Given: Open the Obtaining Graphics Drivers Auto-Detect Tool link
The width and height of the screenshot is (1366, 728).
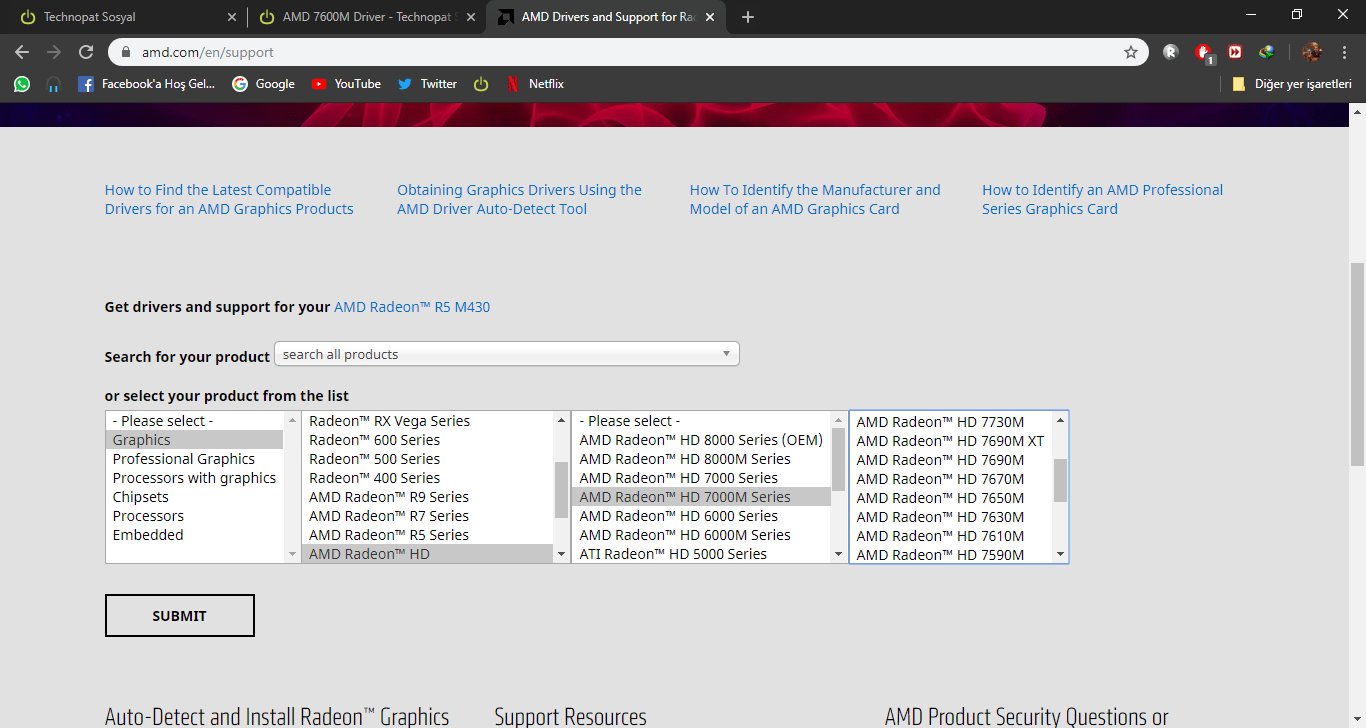Looking at the screenshot, I should [520, 199].
